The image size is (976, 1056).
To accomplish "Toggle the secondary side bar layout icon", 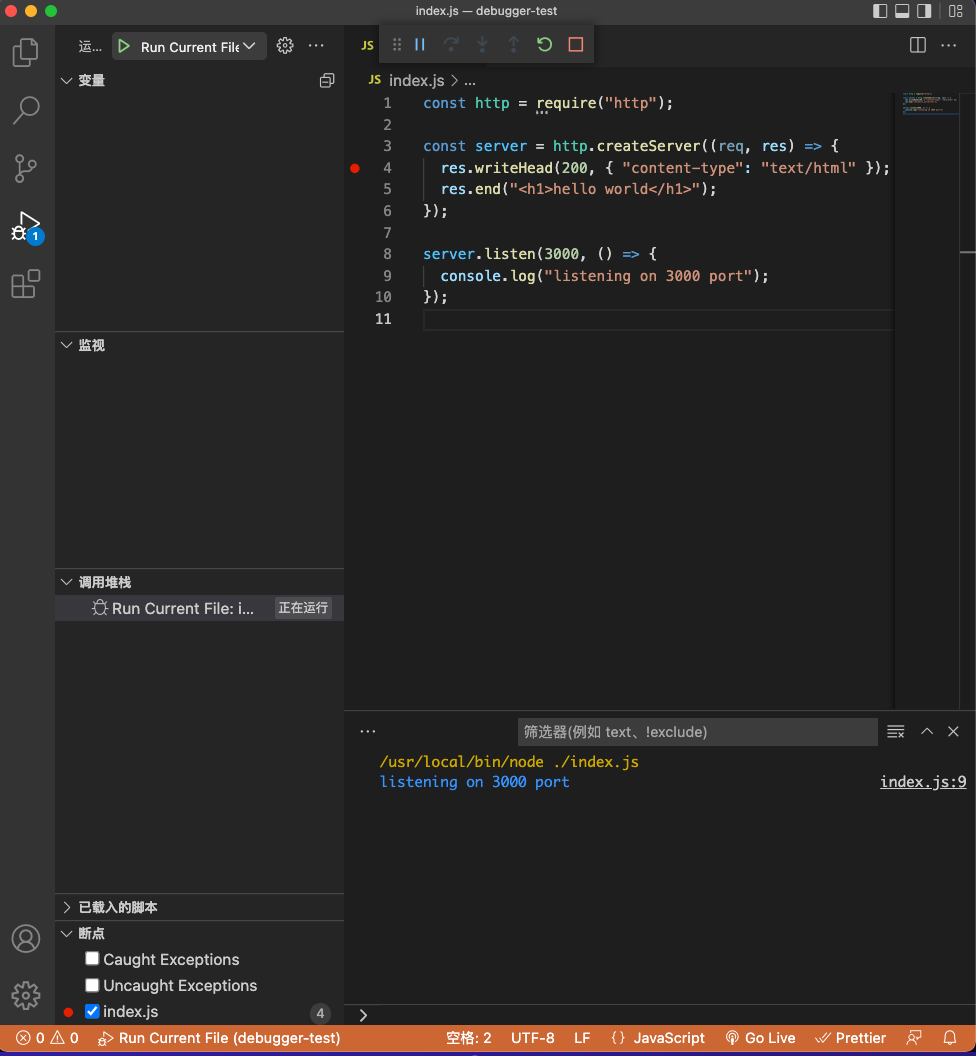I will tap(924, 11).
